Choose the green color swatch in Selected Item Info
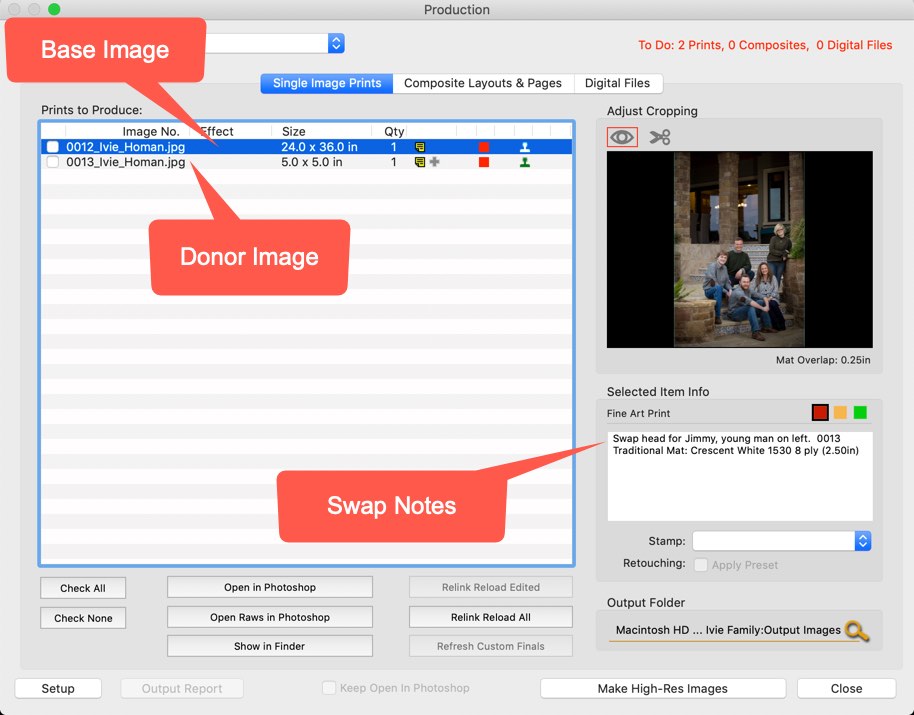 (x=860, y=413)
